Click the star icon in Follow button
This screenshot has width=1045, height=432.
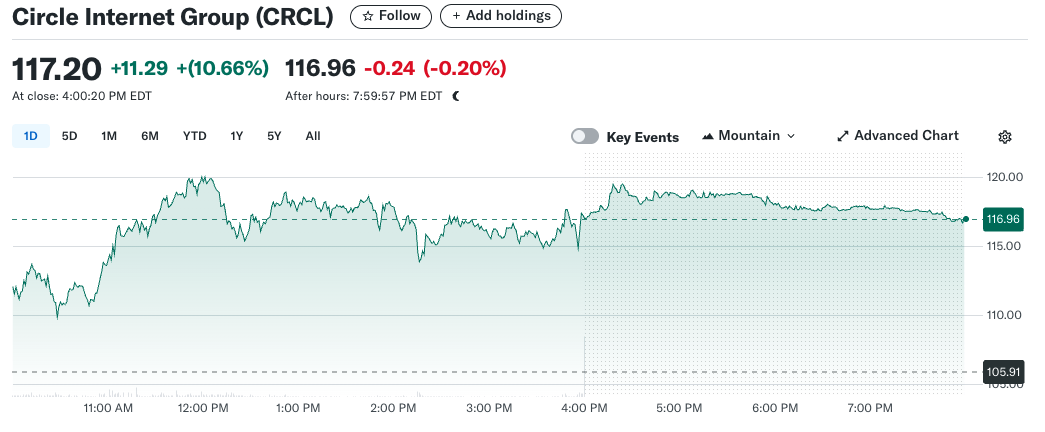[x=368, y=16]
